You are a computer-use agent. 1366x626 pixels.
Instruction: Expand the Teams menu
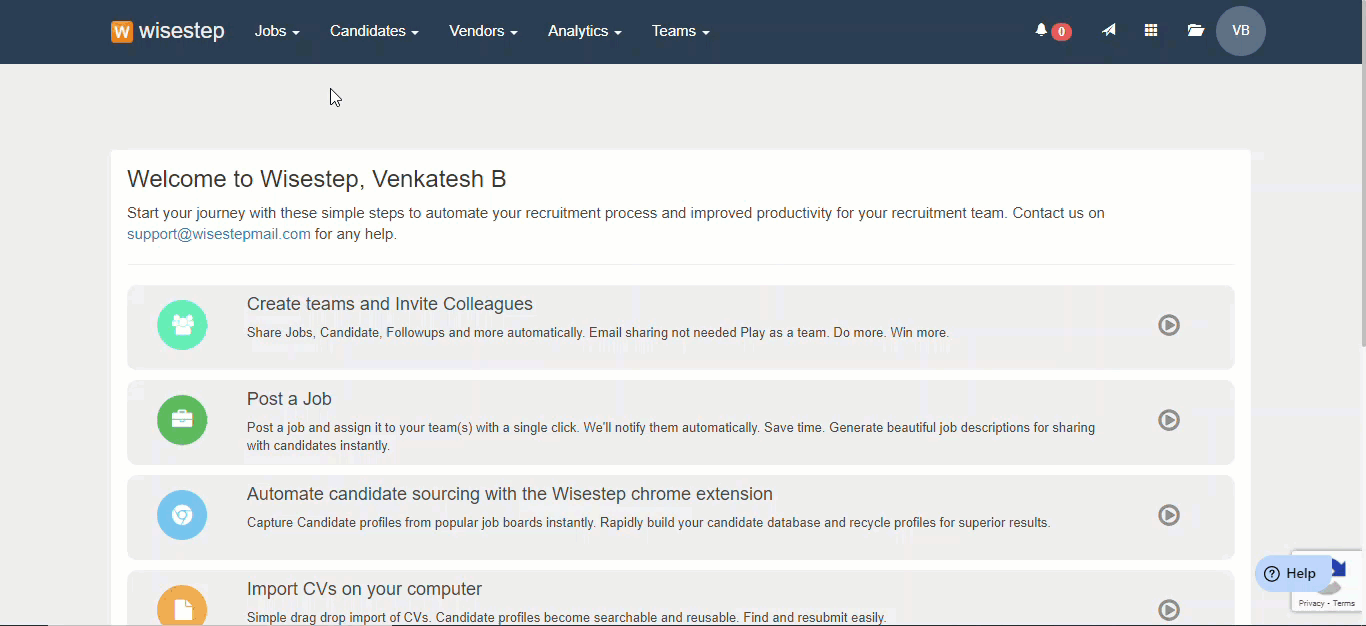[x=680, y=31]
